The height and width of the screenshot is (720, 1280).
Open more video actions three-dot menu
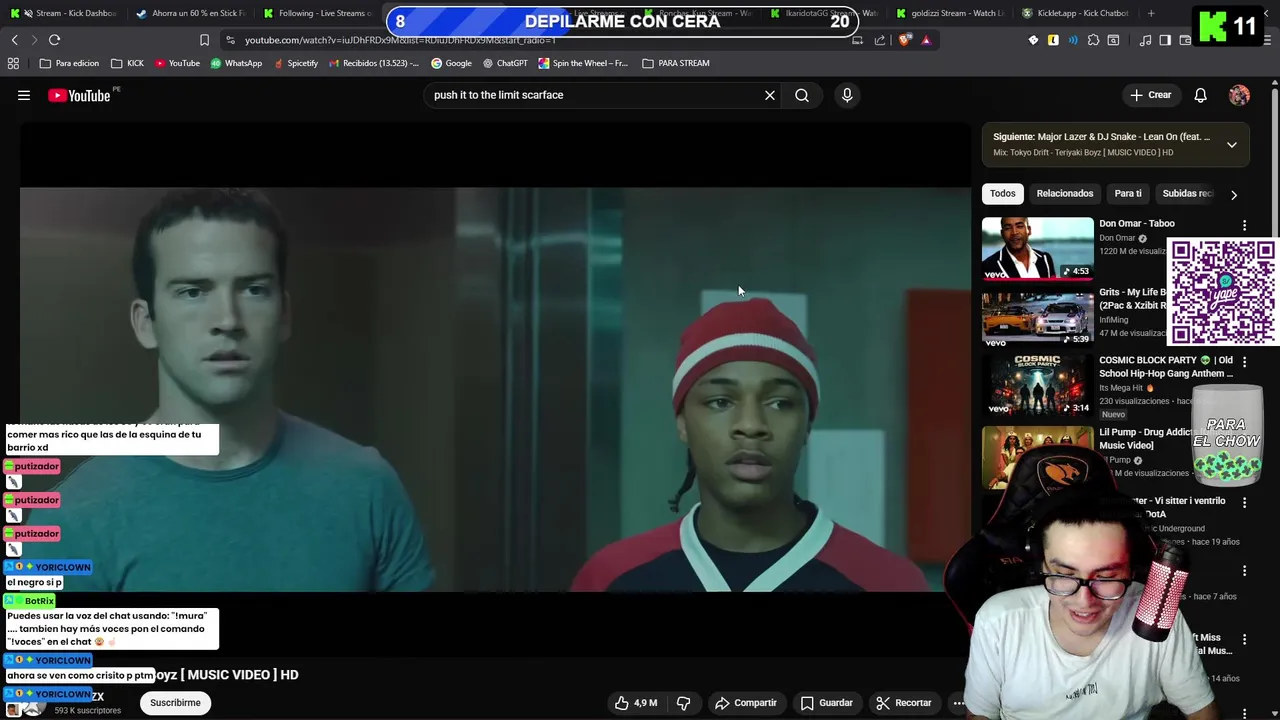coord(958,703)
